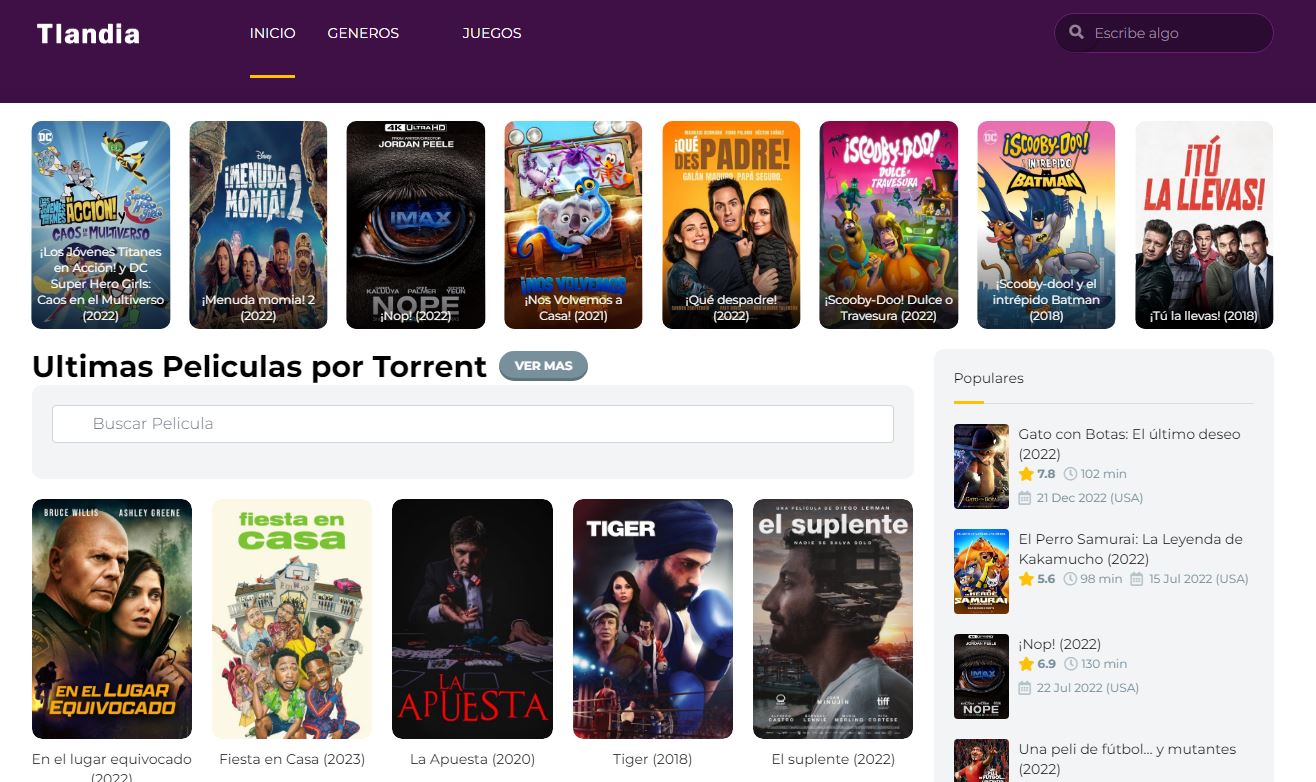Click the Tlandia logo in the top bar
1316x782 pixels.
(x=87, y=33)
